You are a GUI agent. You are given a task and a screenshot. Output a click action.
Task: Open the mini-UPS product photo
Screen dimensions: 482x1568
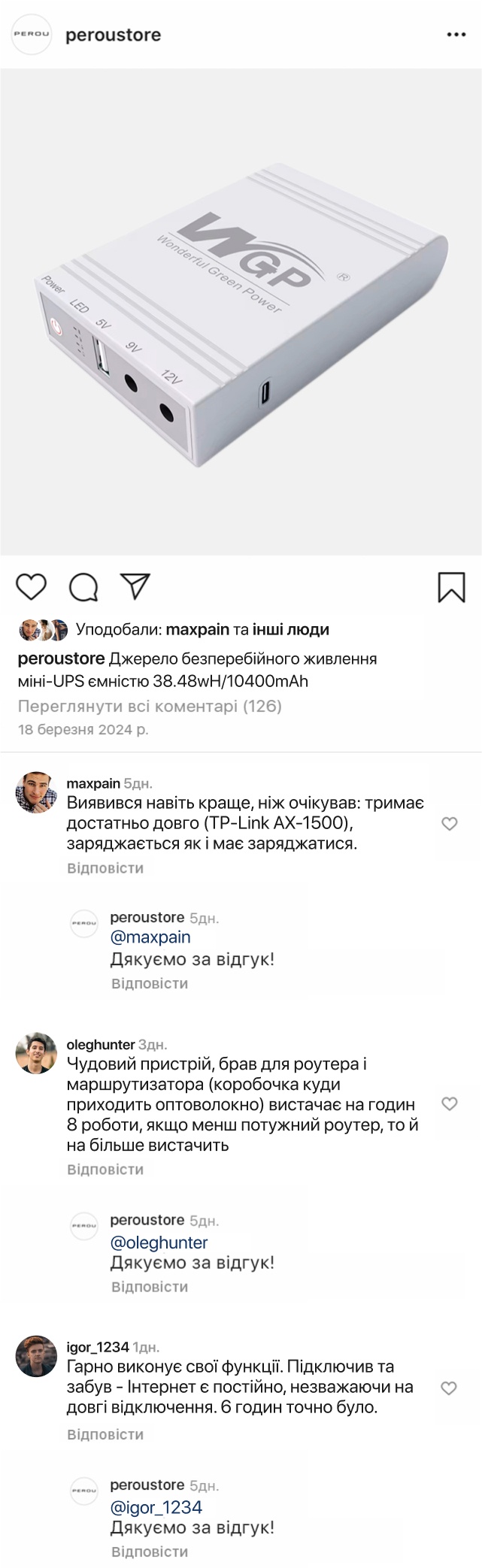point(241,312)
